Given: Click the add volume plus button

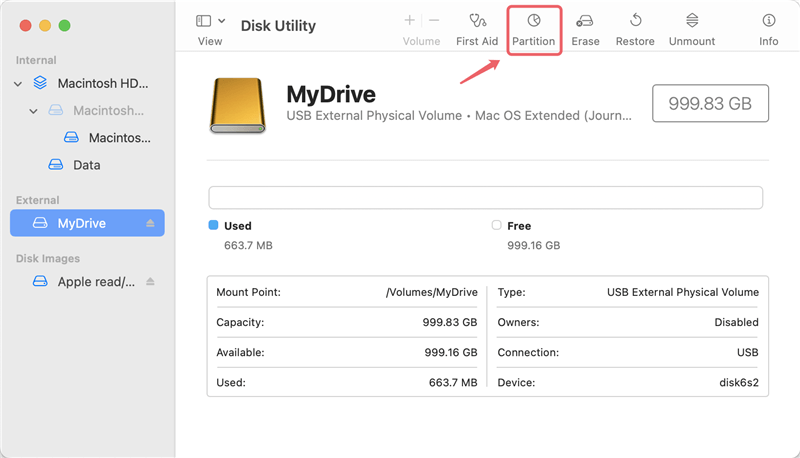Looking at the screenshot, I should [x=409, y=20].
